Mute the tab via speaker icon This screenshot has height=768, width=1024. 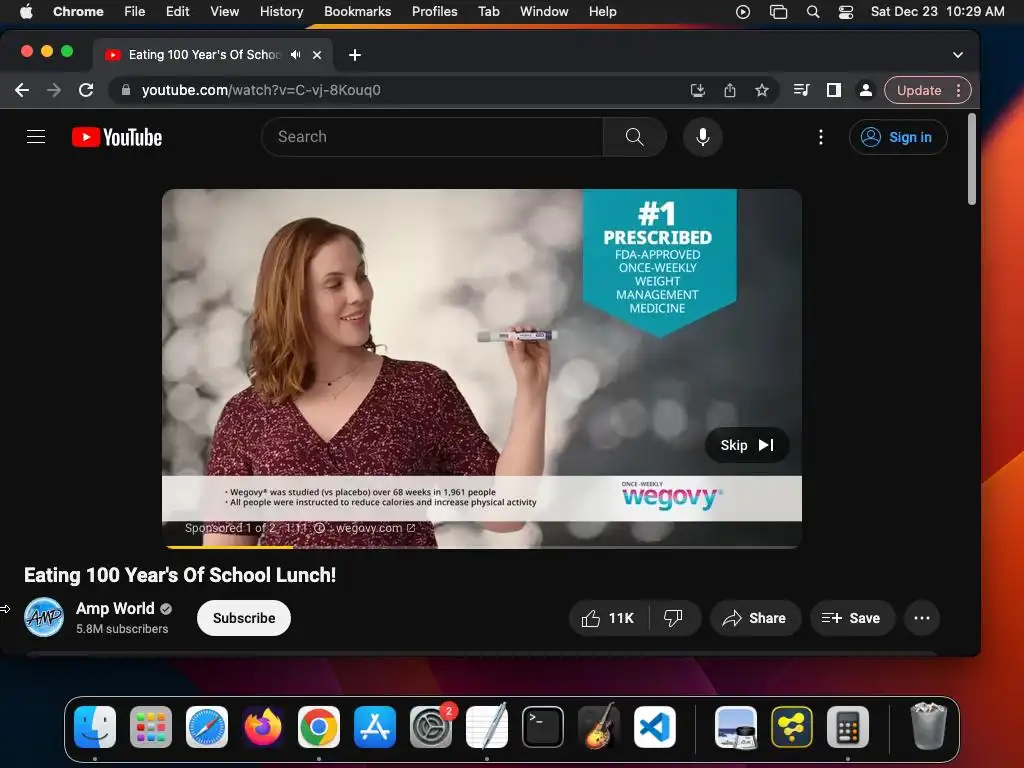tap(296, 55)
